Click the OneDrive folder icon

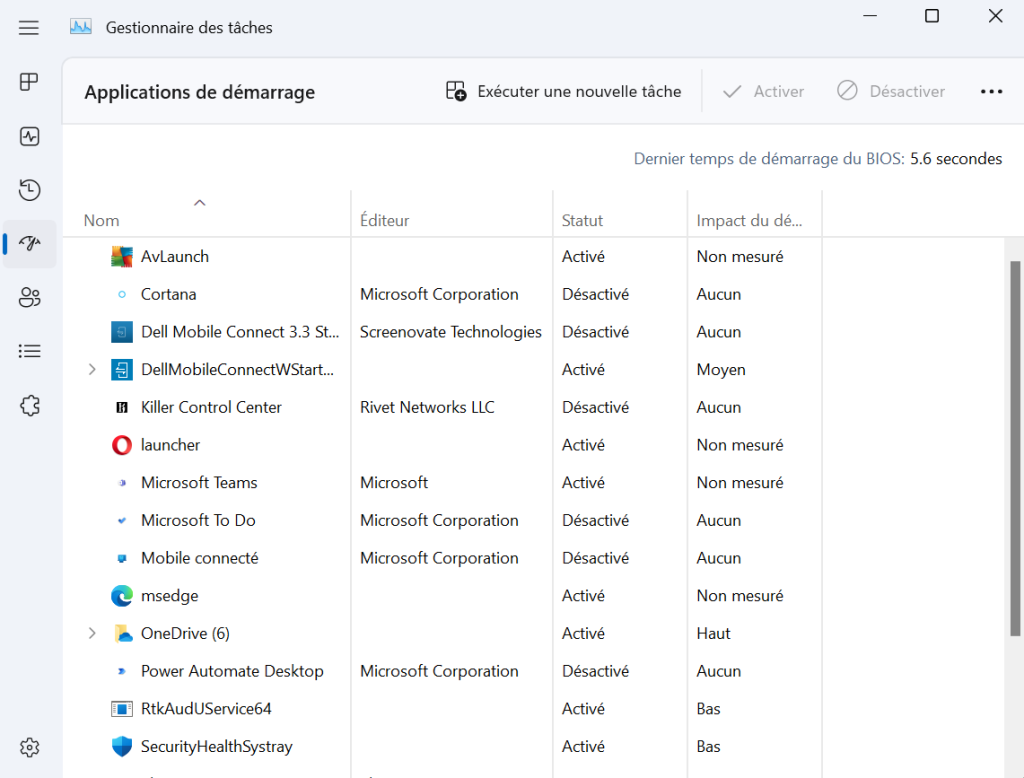123,634
